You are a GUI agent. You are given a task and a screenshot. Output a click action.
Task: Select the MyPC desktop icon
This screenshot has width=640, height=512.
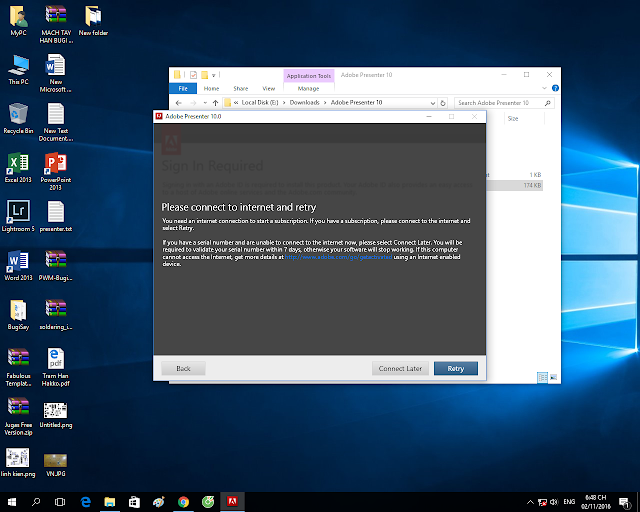pyautogui.click(x=18, y=21)
